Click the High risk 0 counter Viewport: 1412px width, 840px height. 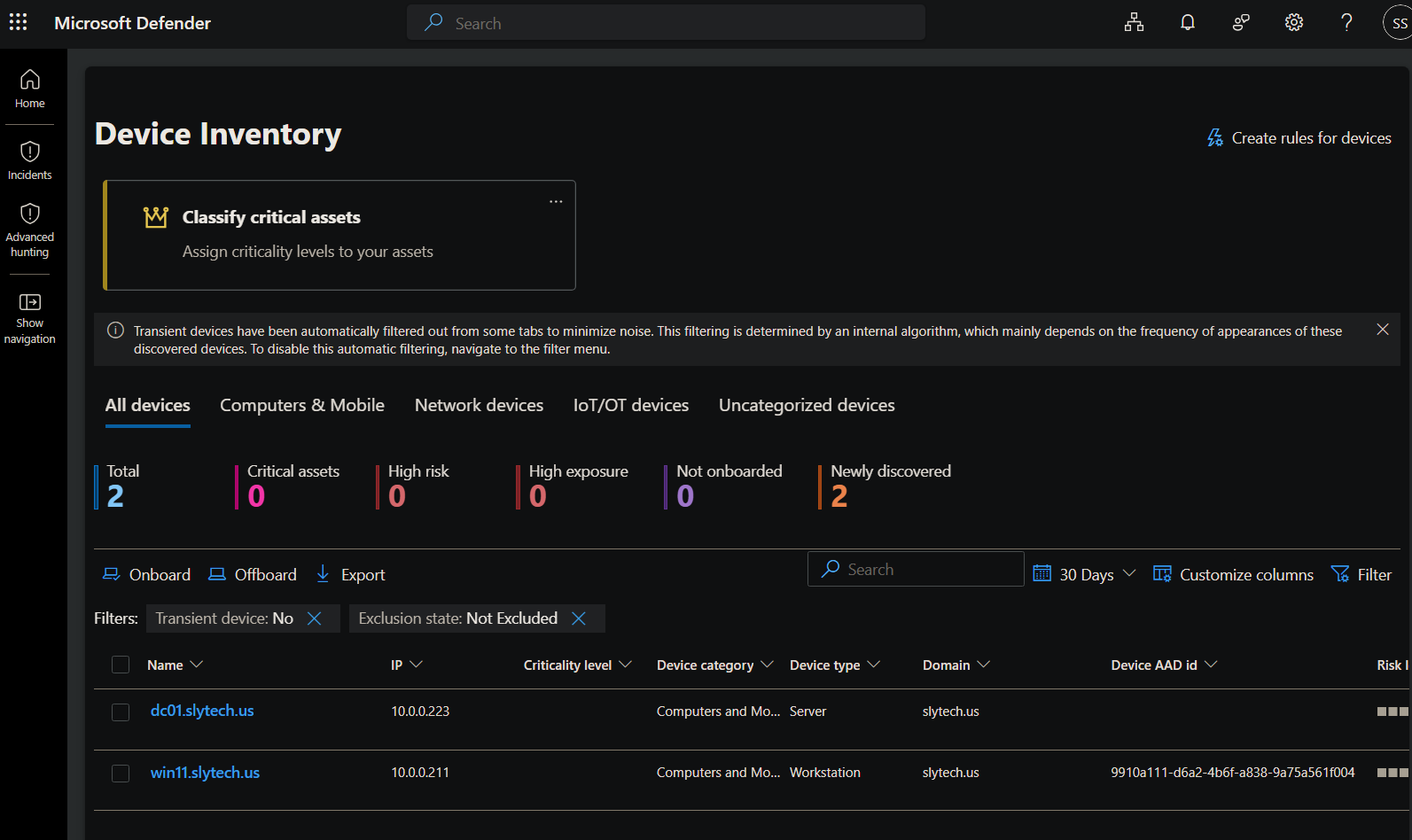[x=415, y=486]
